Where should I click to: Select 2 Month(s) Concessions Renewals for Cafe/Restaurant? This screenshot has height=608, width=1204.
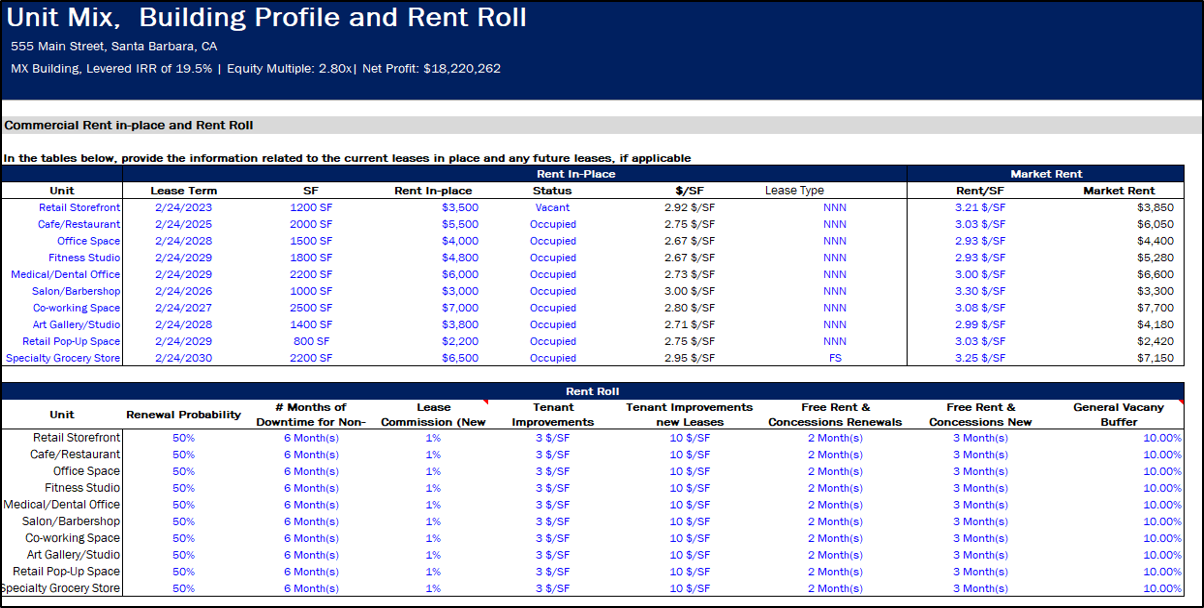point(833,454)
